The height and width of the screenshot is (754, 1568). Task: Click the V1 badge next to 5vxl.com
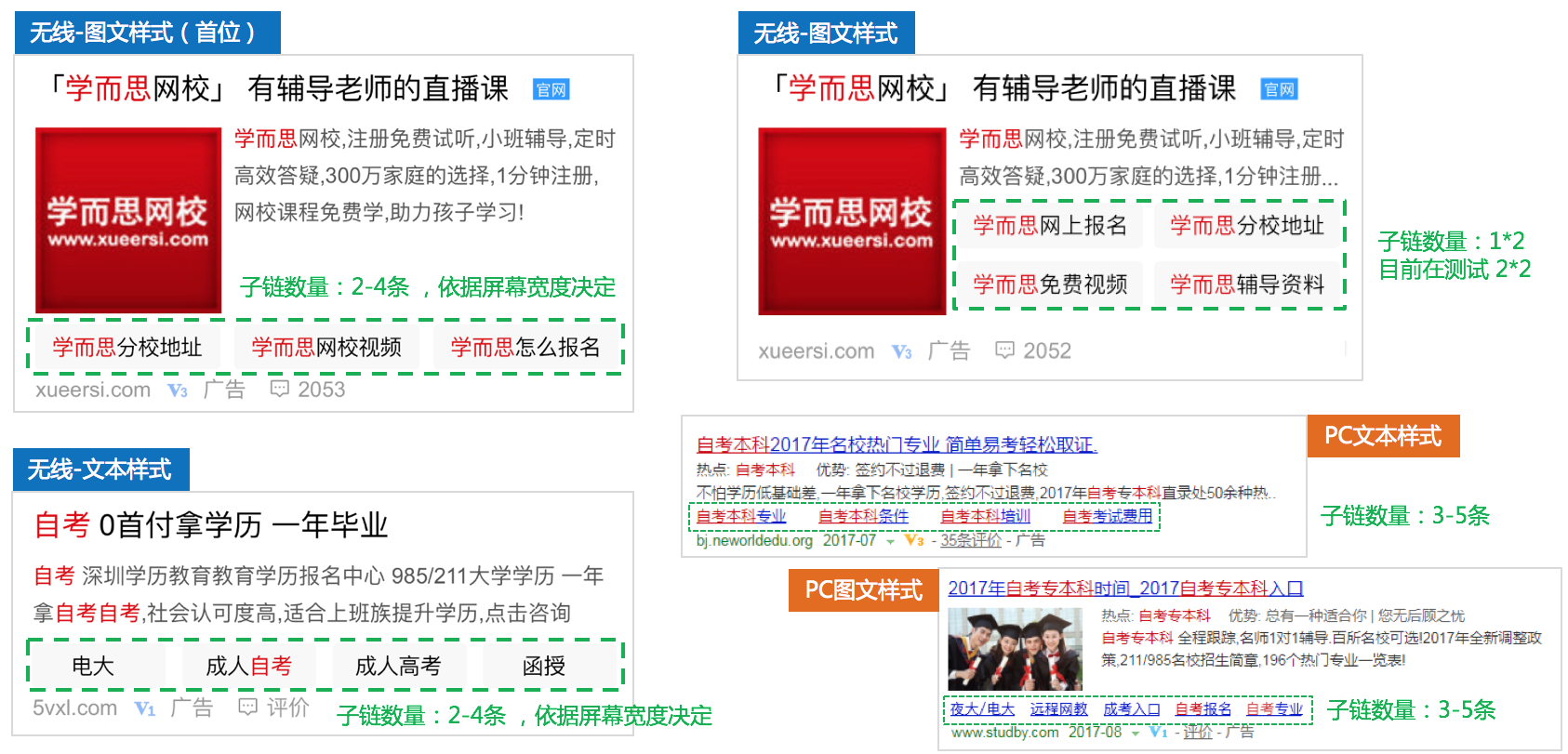coord(145,708)
